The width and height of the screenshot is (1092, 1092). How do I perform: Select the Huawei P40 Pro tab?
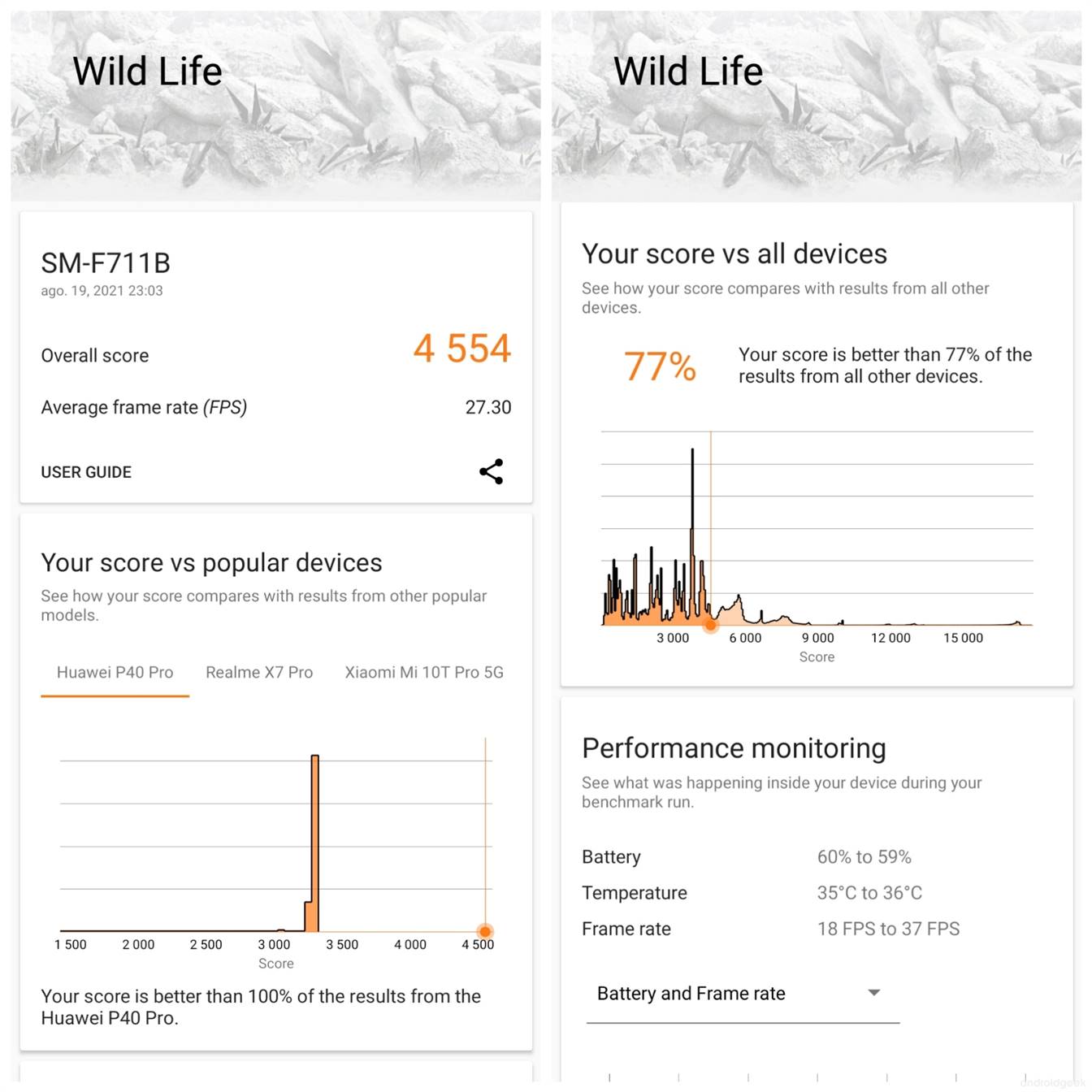click(x=115, y=673)
